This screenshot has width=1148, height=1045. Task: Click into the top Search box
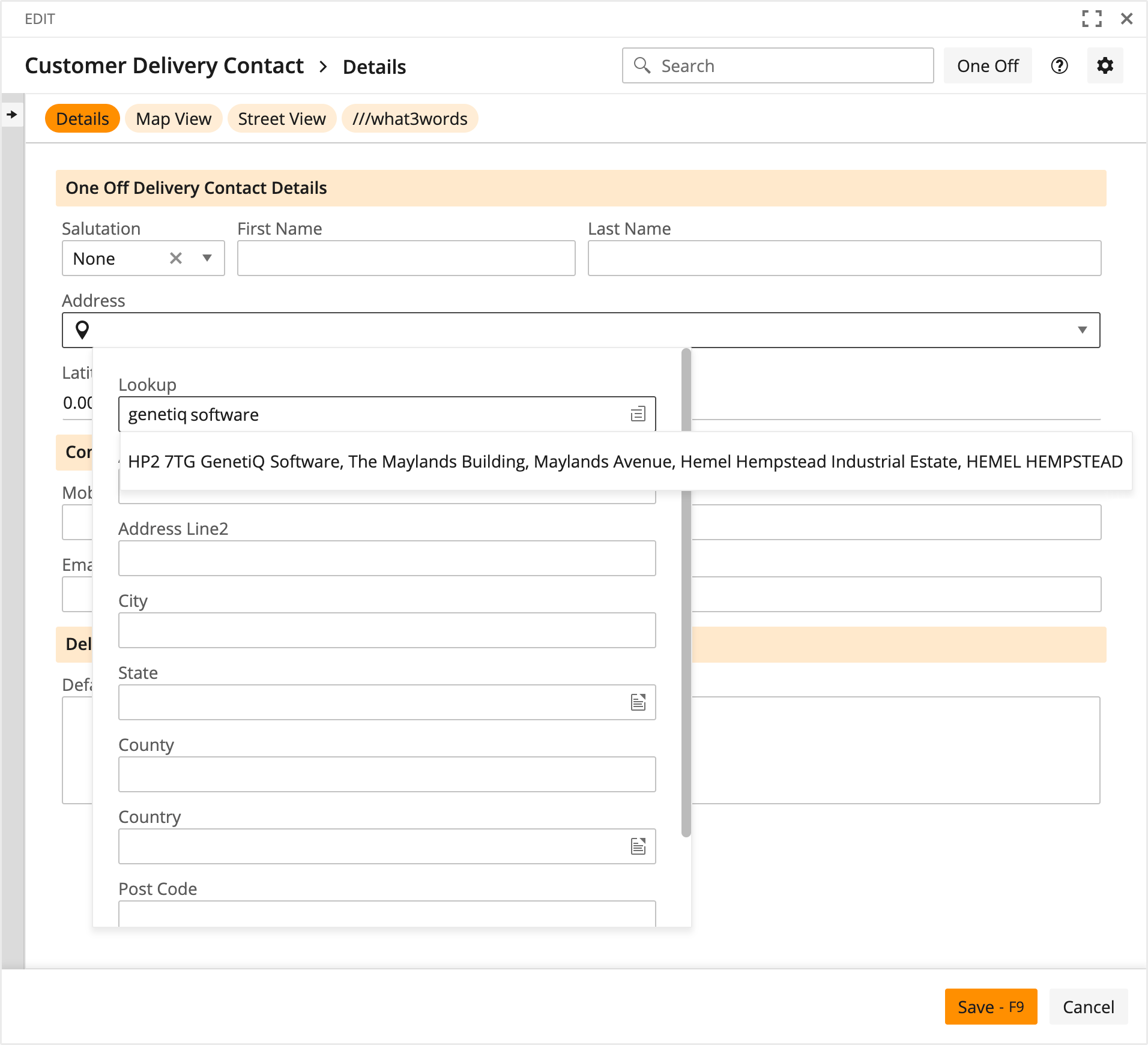(787, 65)
